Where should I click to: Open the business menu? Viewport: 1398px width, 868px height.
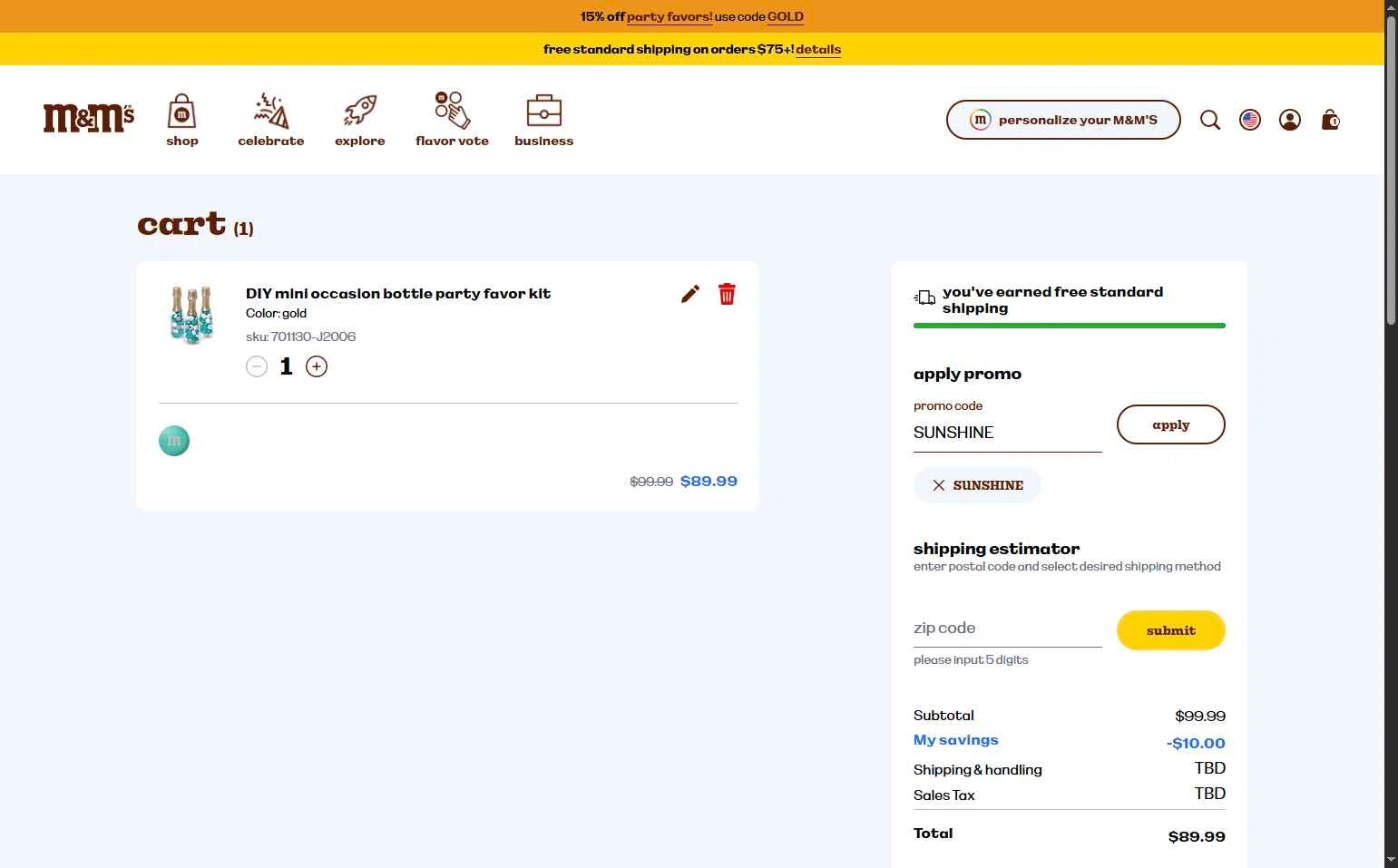tap(543, 120)
